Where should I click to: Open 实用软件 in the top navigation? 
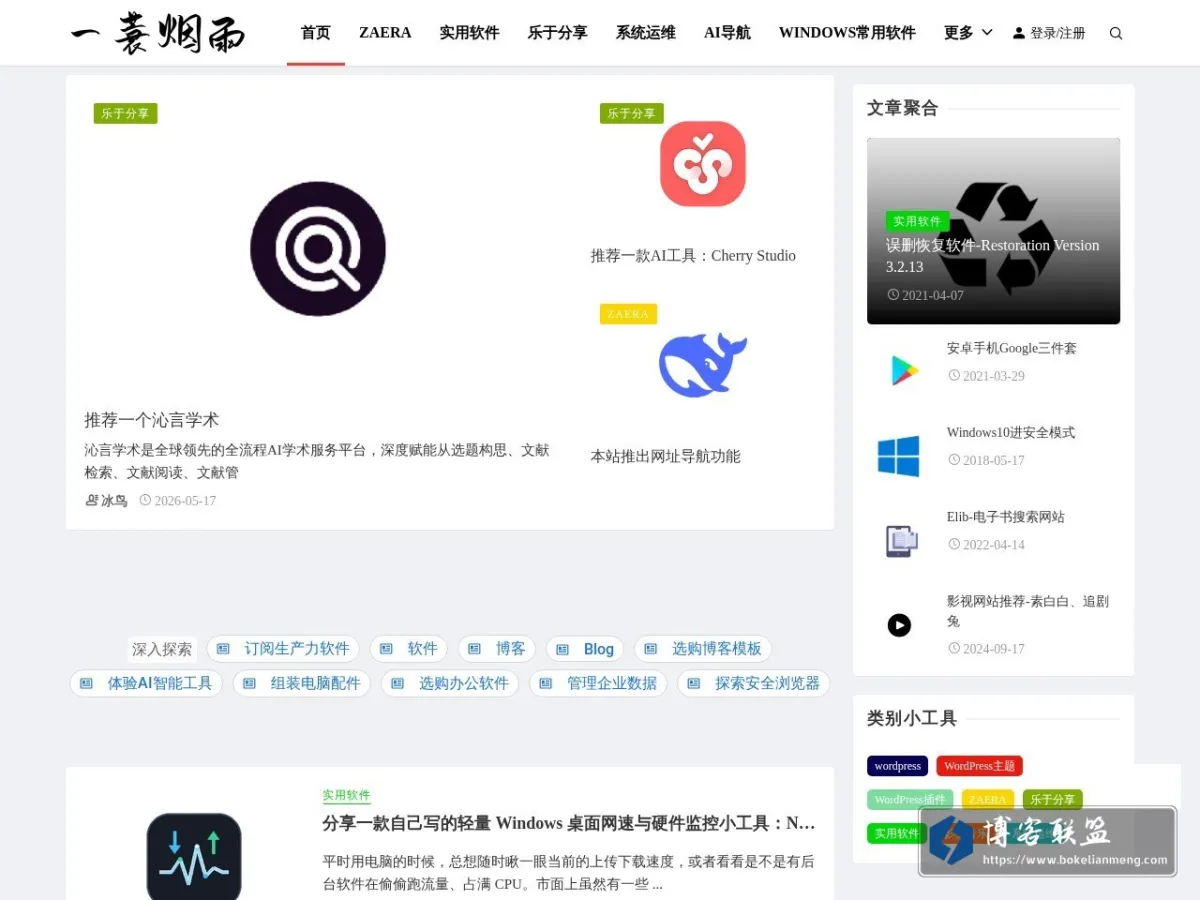pos(469,33)
